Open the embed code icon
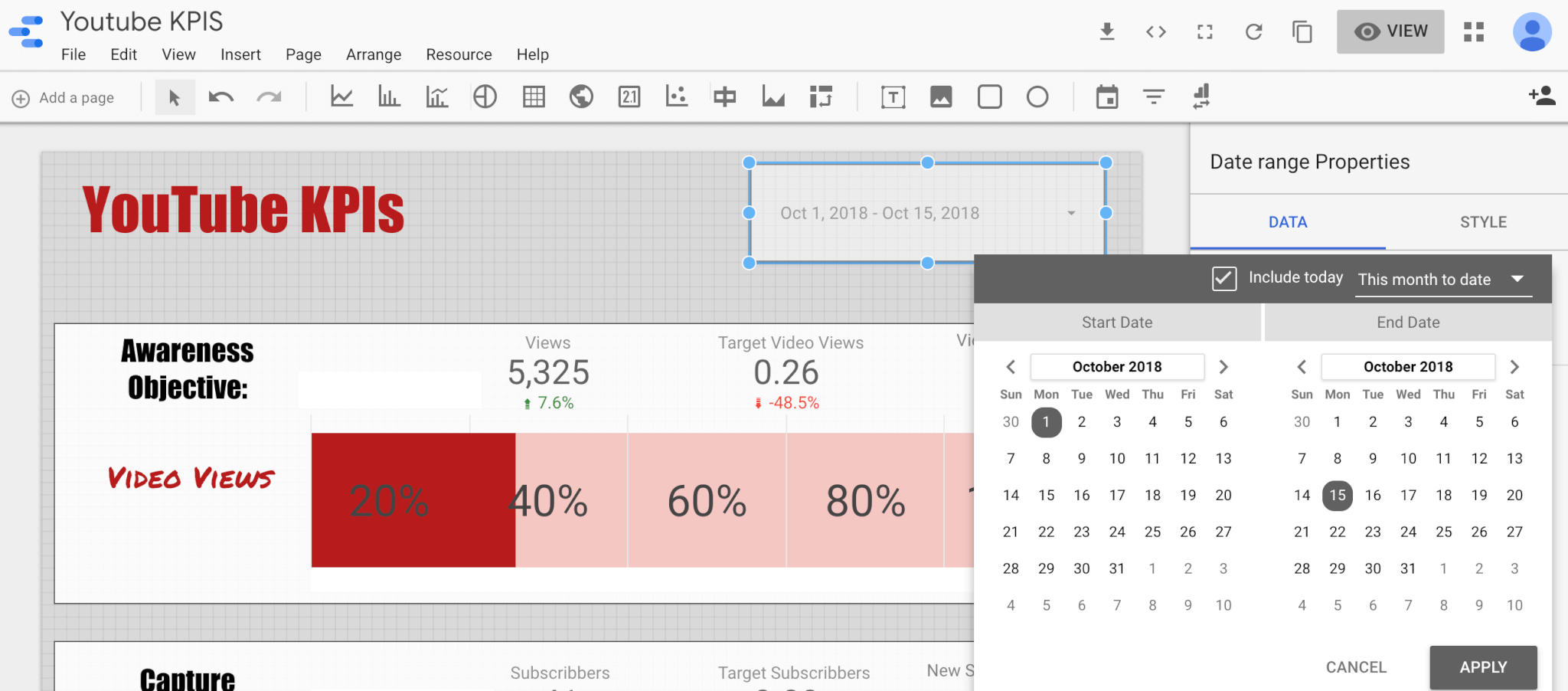Screen dimensions: 1568x691 pyautogui.click(x=1156, y=31)
